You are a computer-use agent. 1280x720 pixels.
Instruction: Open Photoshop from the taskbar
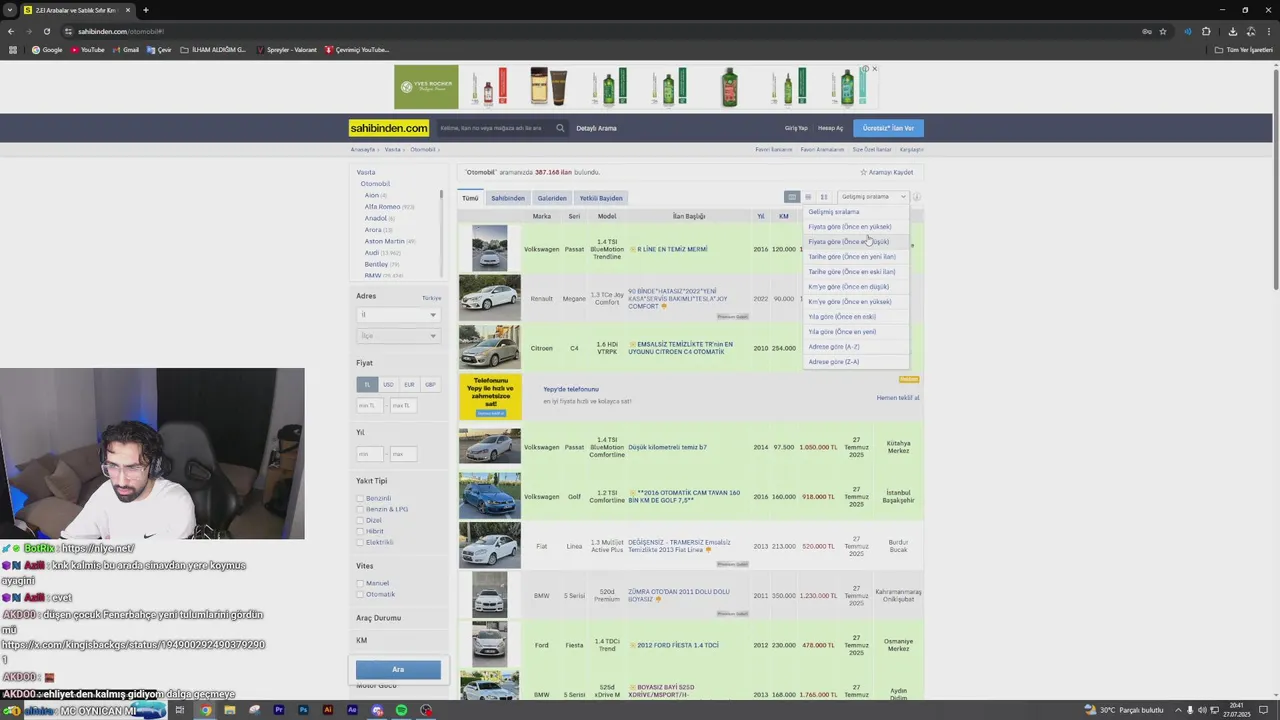(303, 710)
